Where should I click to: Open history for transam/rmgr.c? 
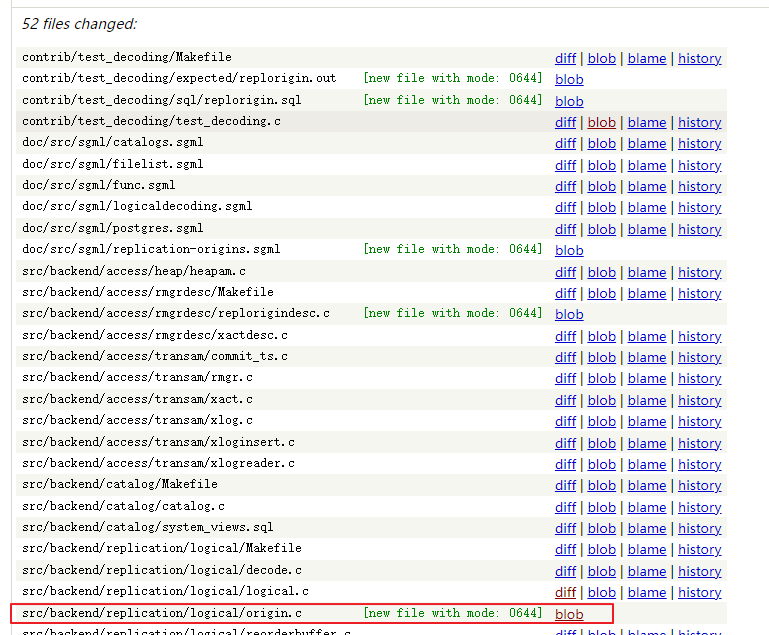tap(699, 378)
